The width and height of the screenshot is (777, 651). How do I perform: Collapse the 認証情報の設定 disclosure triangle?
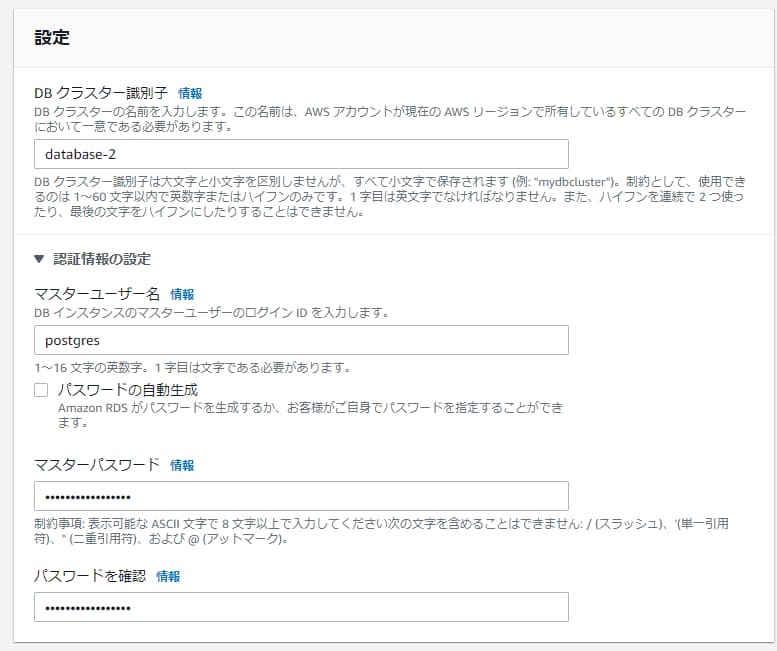39,259
